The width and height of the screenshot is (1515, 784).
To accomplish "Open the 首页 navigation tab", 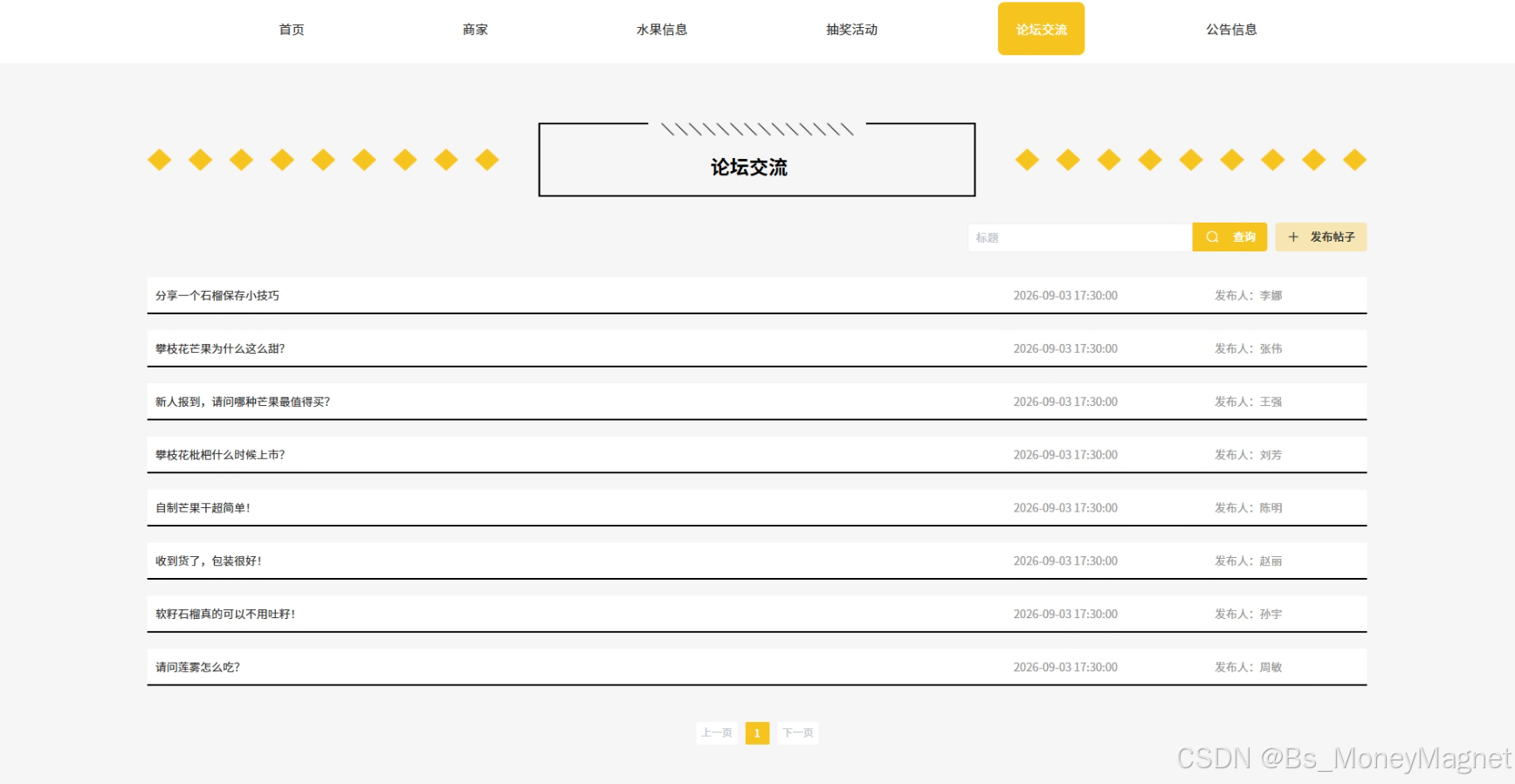I will pos(292,30).
